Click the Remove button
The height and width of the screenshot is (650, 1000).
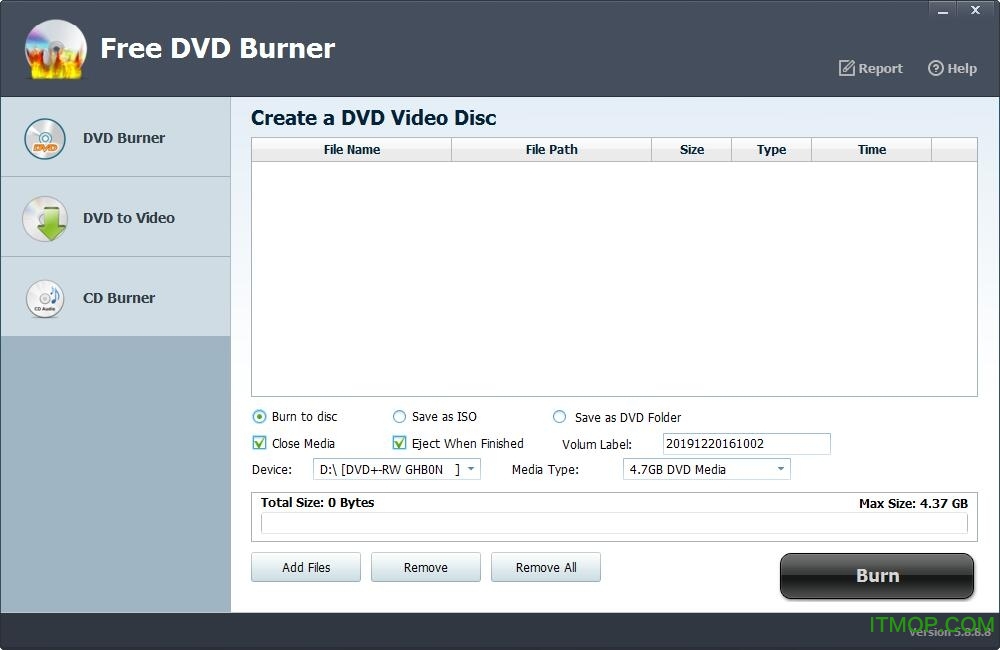426,567
